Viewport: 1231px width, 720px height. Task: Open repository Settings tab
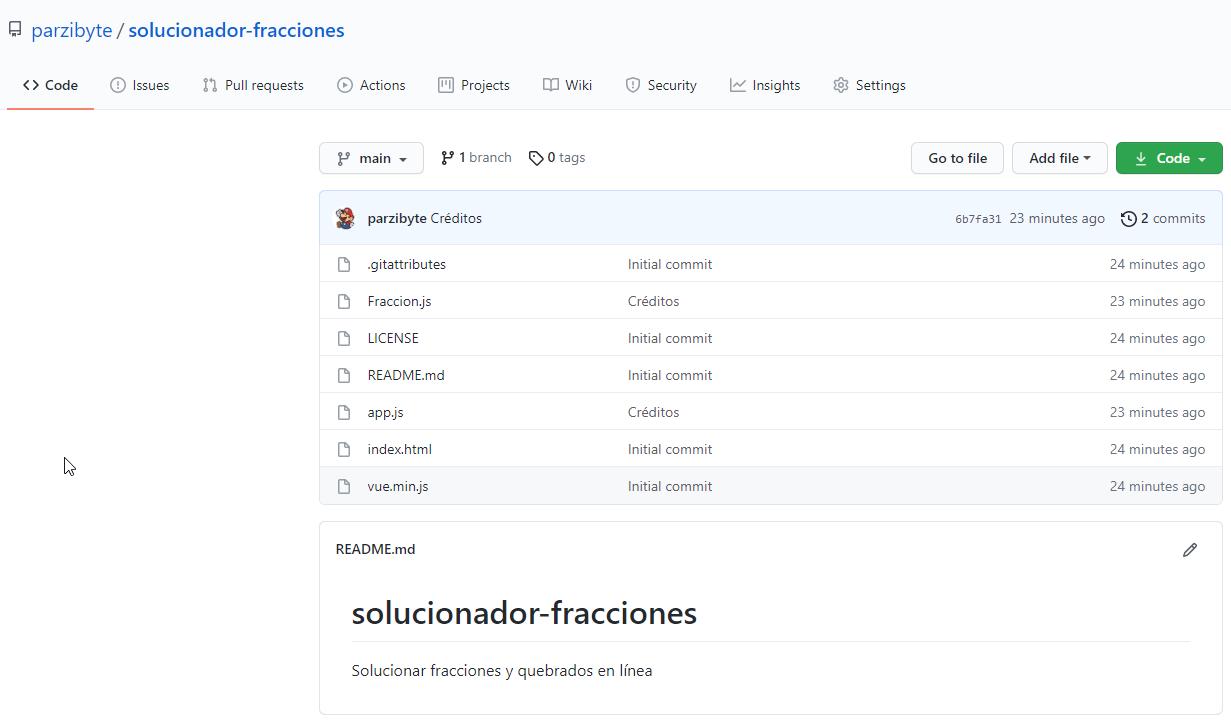[869, 85]
